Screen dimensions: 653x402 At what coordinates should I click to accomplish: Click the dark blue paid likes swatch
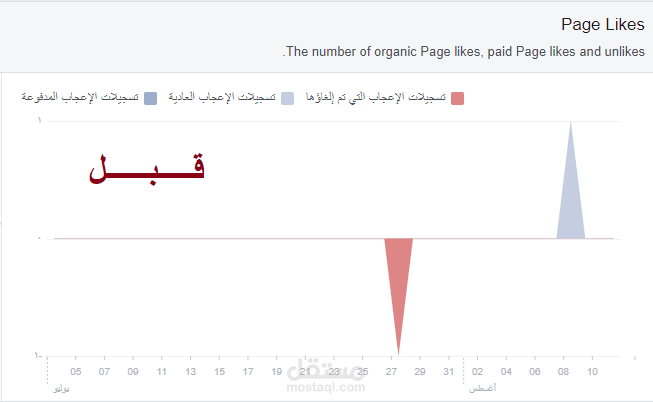click(150, 99)
